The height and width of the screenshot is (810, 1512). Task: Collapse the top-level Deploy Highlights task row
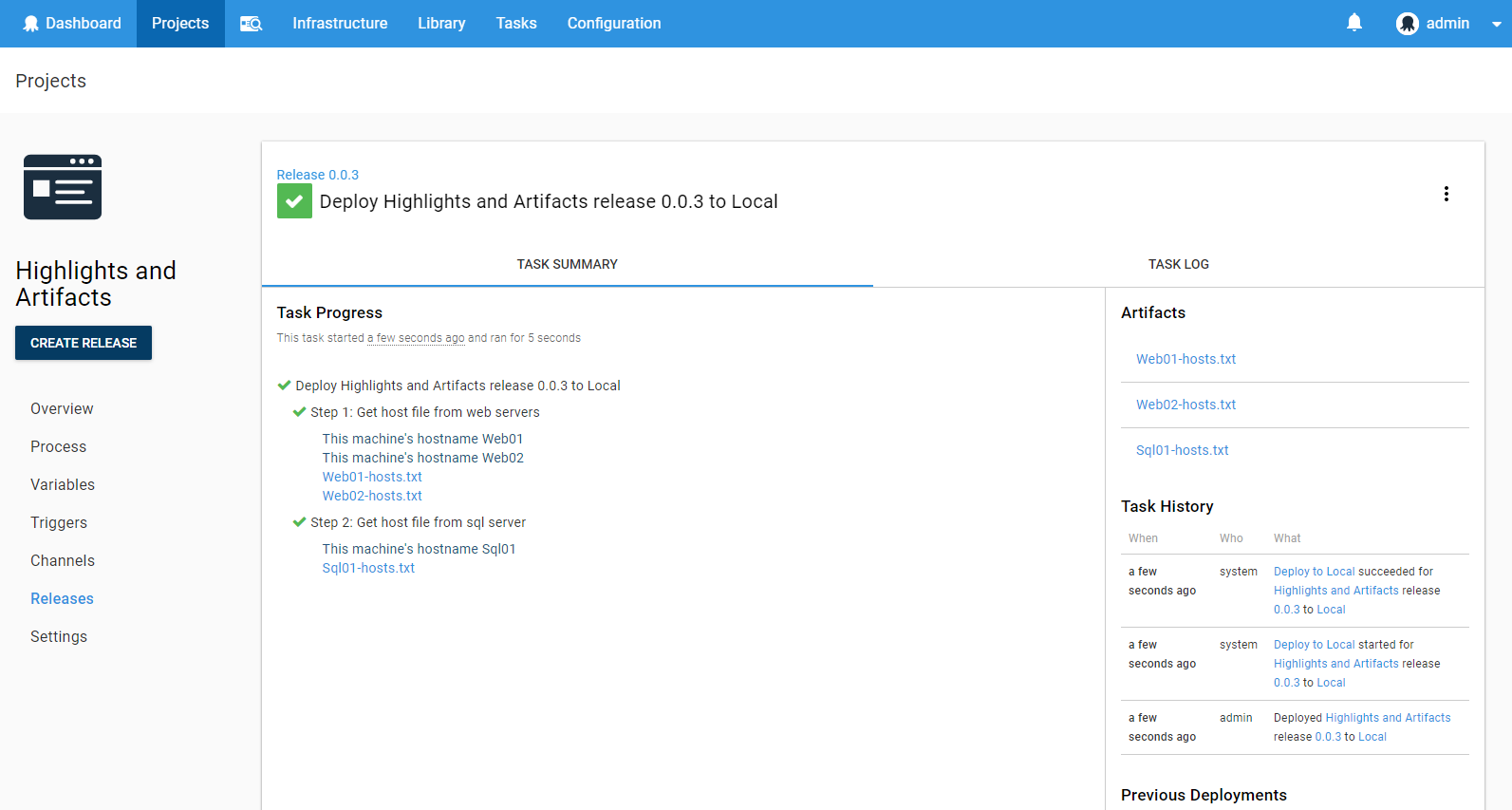(x=457, y=386)
